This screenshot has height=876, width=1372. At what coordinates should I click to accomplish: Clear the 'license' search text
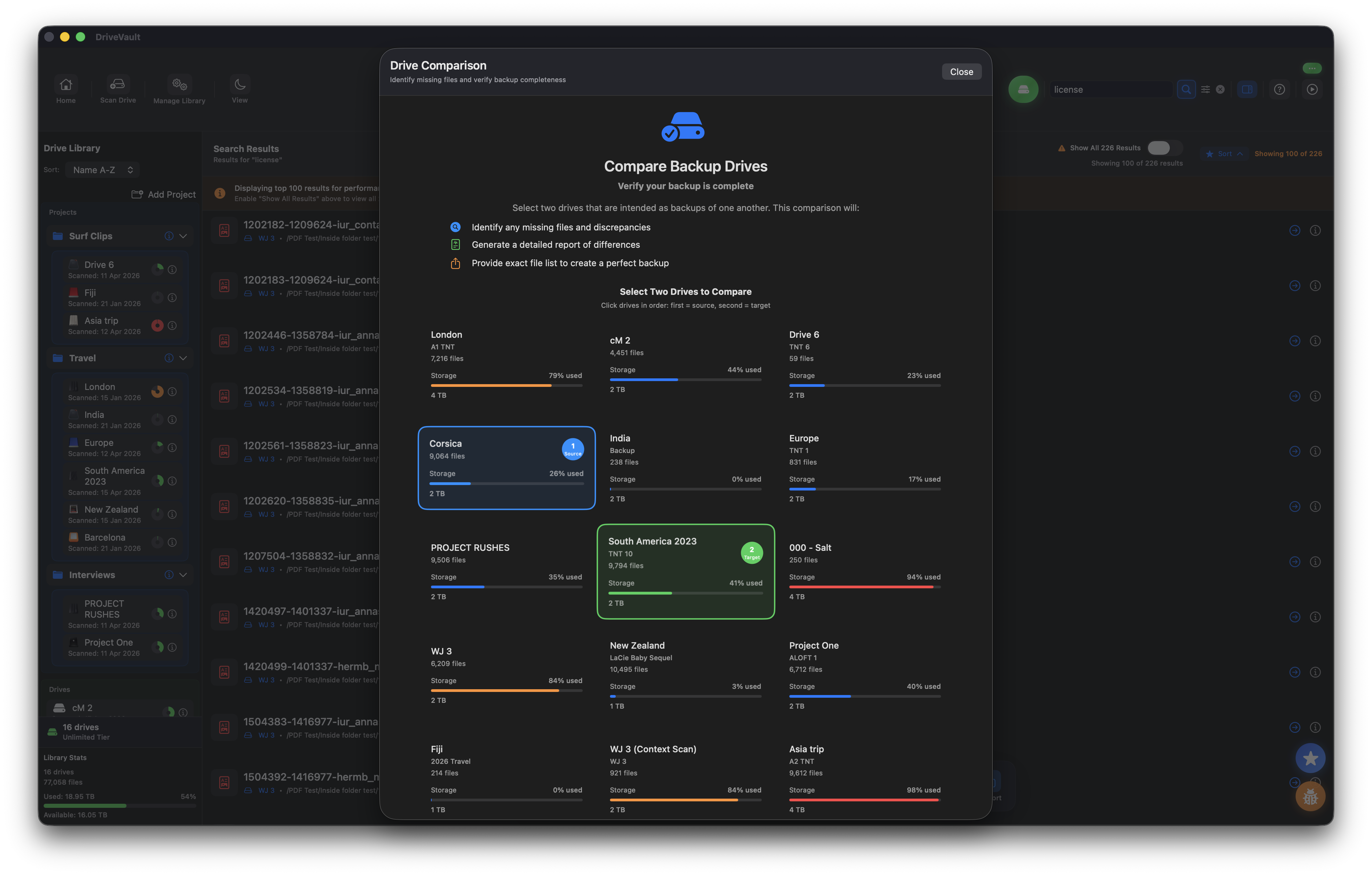tap(1220, 89)
